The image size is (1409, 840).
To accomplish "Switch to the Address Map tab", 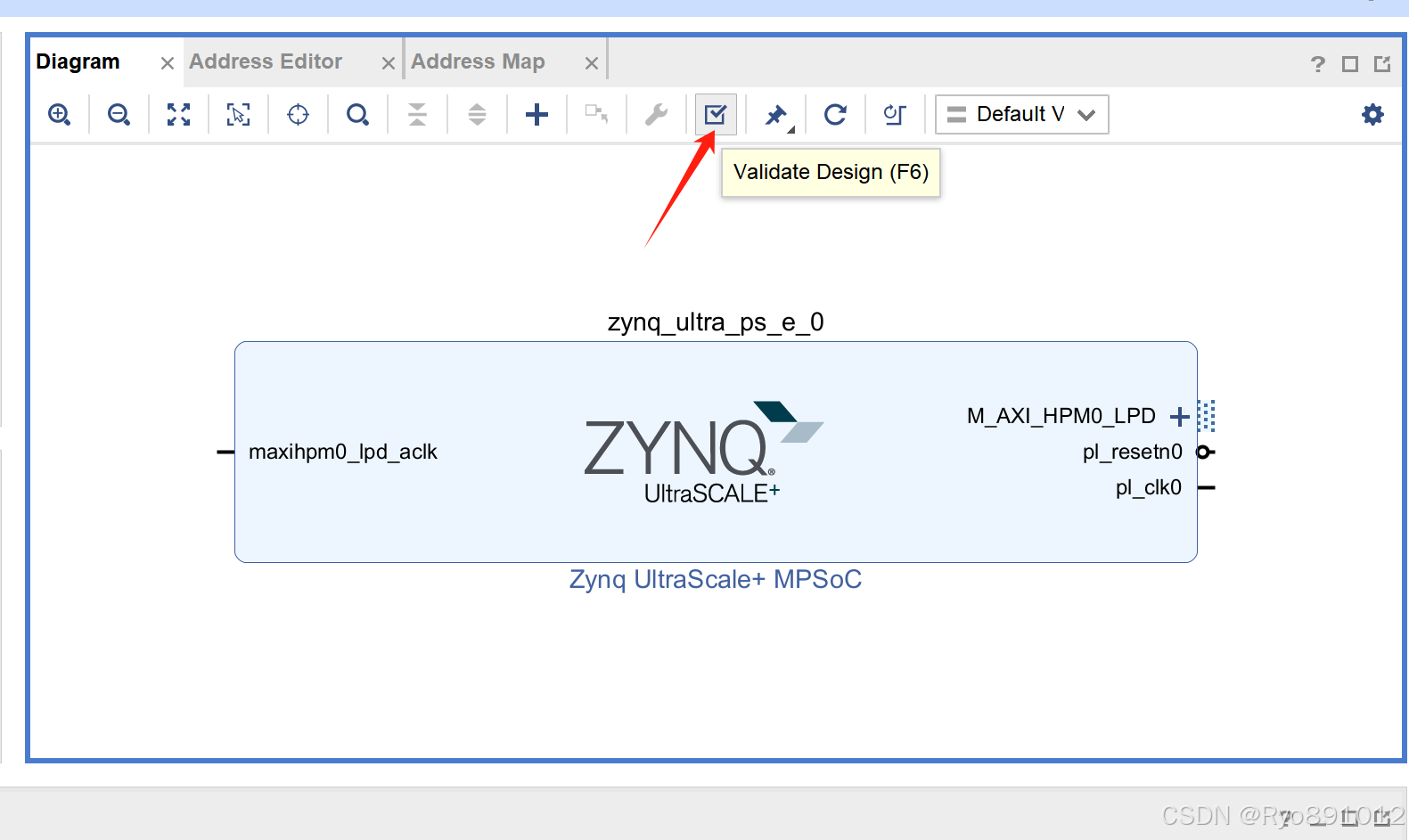I will (x=478, y=62).
